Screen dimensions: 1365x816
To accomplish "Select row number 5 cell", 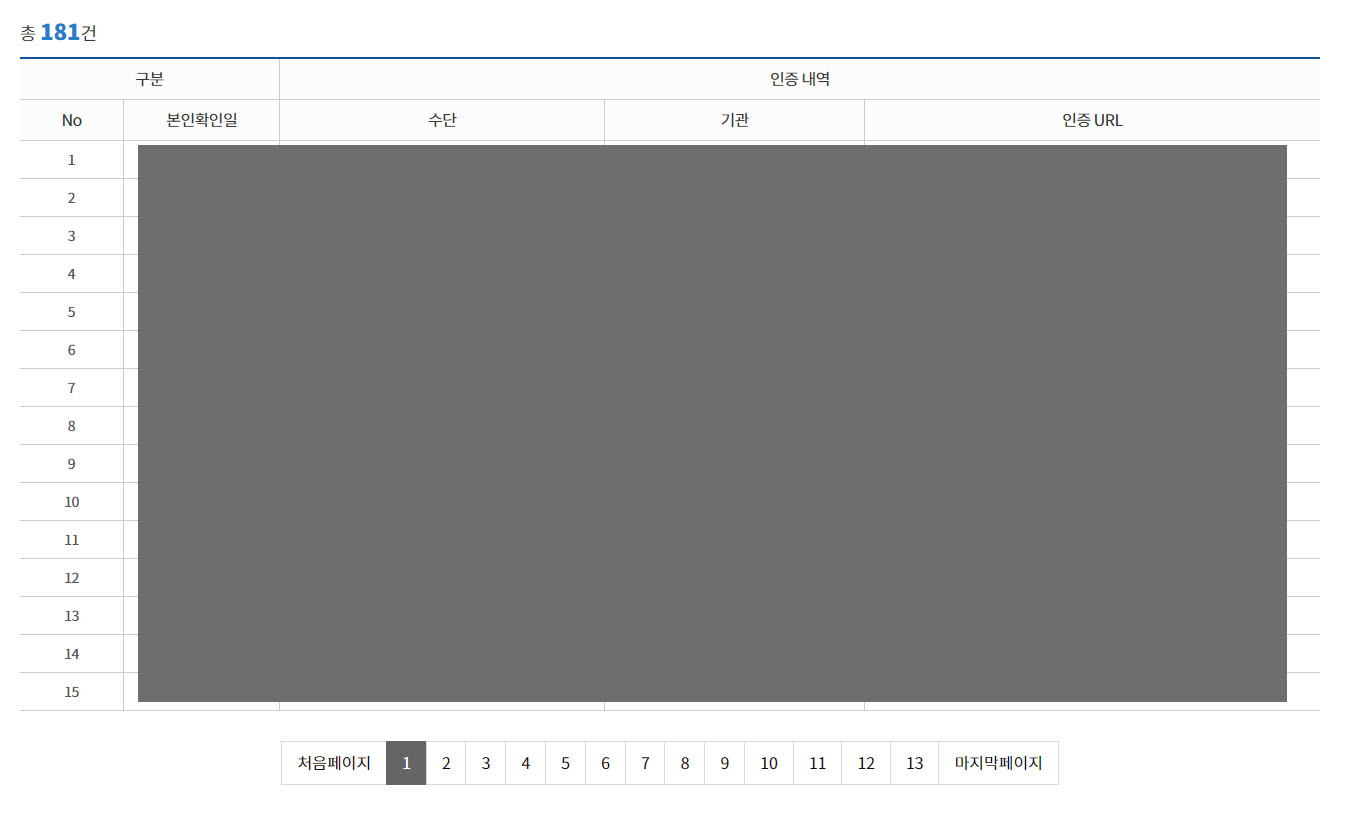I will pyautogui.click(x=72, y=312).
